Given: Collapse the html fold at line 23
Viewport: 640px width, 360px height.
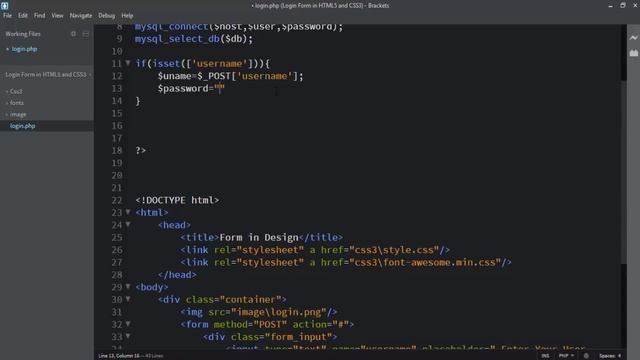Looking at the screenshot, I should pos(128,212).
